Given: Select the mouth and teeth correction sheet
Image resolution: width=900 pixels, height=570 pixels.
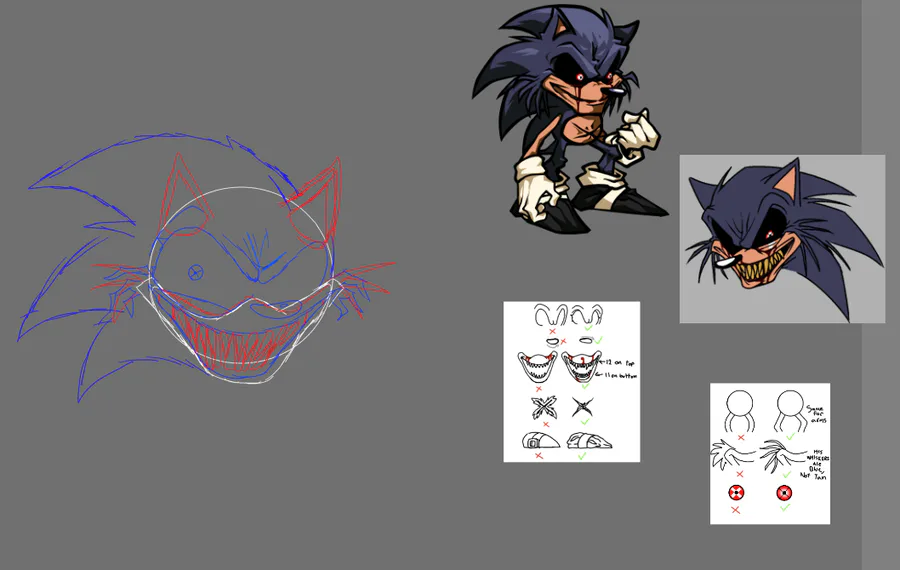Looking at the screenshot, I should pyautogui.click(x=572, y=382).
